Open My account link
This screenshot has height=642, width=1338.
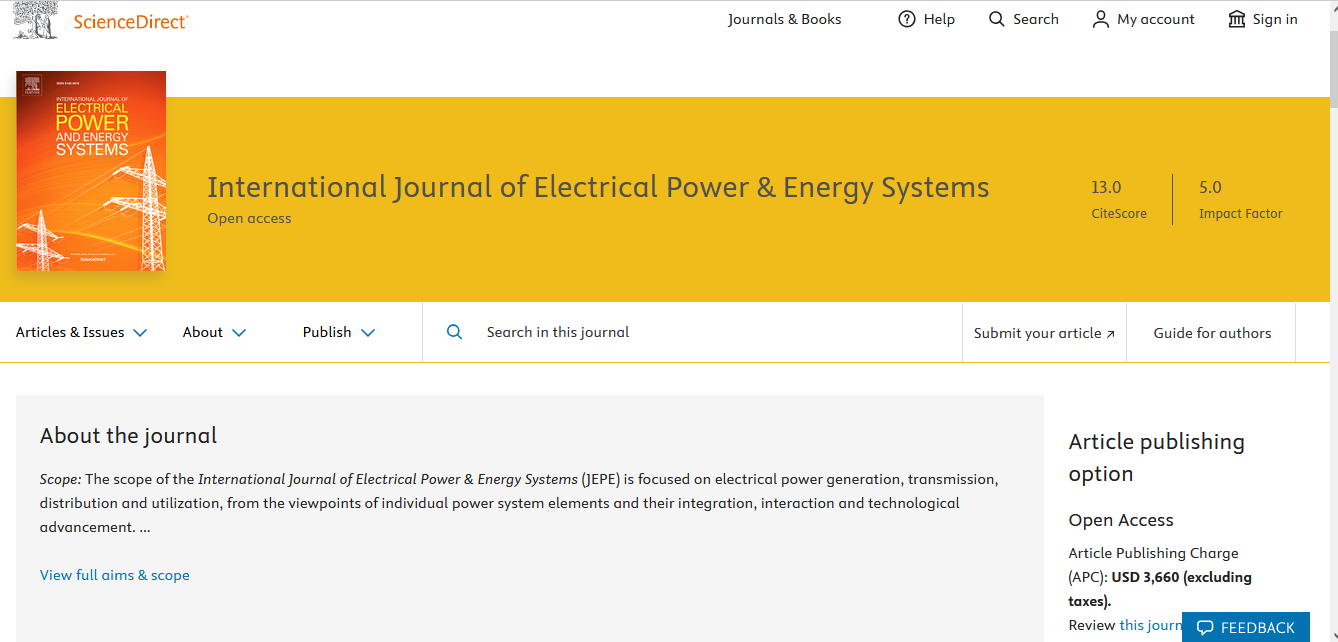1156,19
